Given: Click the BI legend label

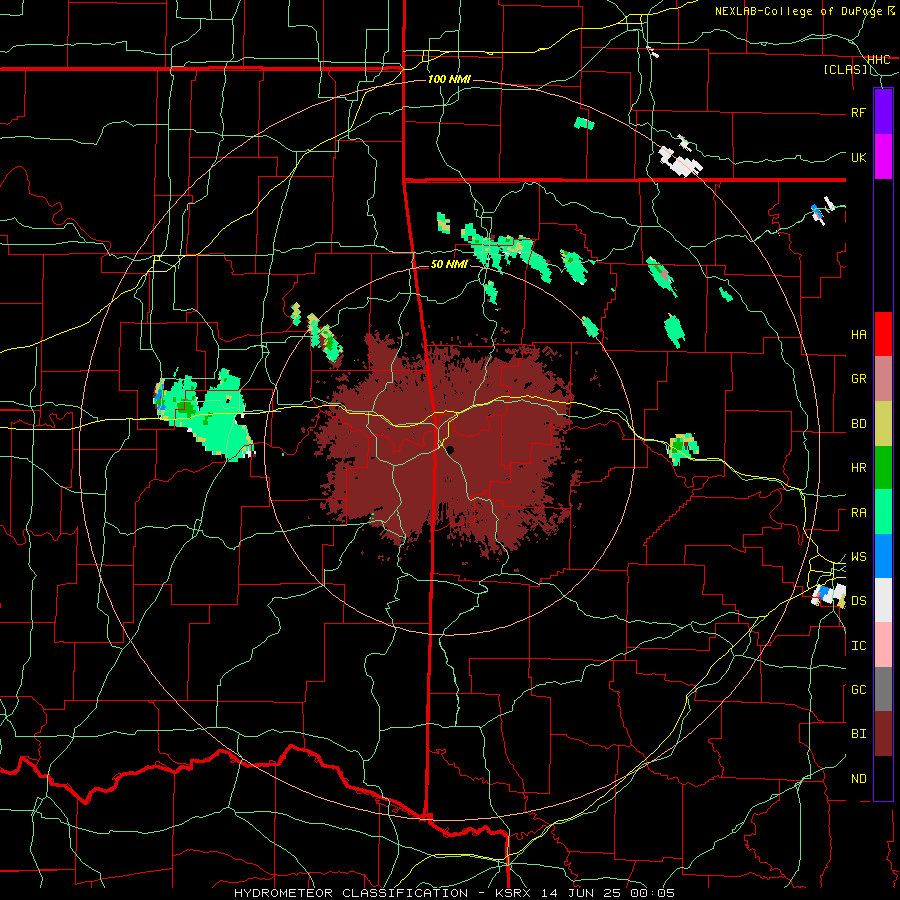Looking at the screenshot, I should click(x=858, y=734).
